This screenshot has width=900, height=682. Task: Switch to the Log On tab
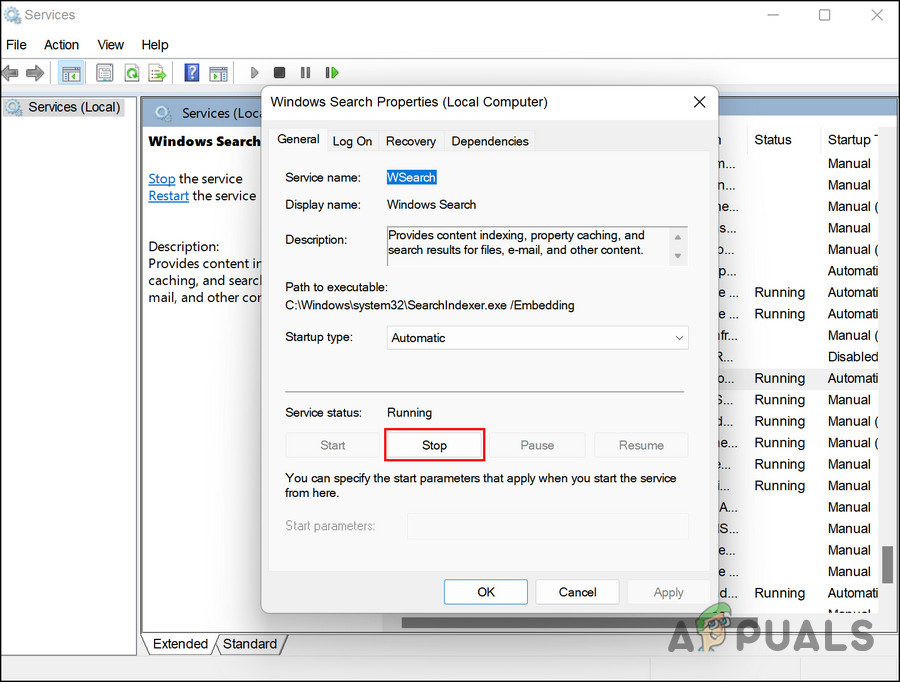tap(352, 141)
